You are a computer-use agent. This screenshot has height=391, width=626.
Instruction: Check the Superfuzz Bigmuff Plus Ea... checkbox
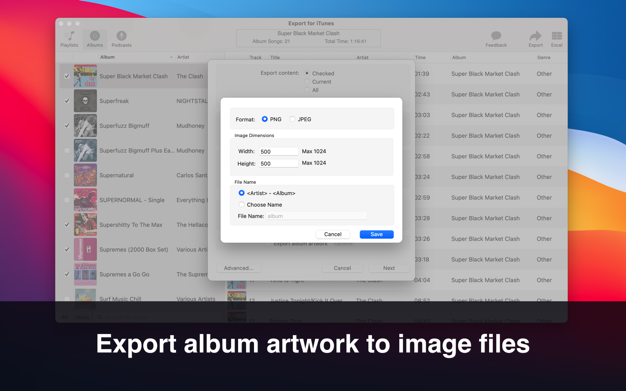pos(67,150)
